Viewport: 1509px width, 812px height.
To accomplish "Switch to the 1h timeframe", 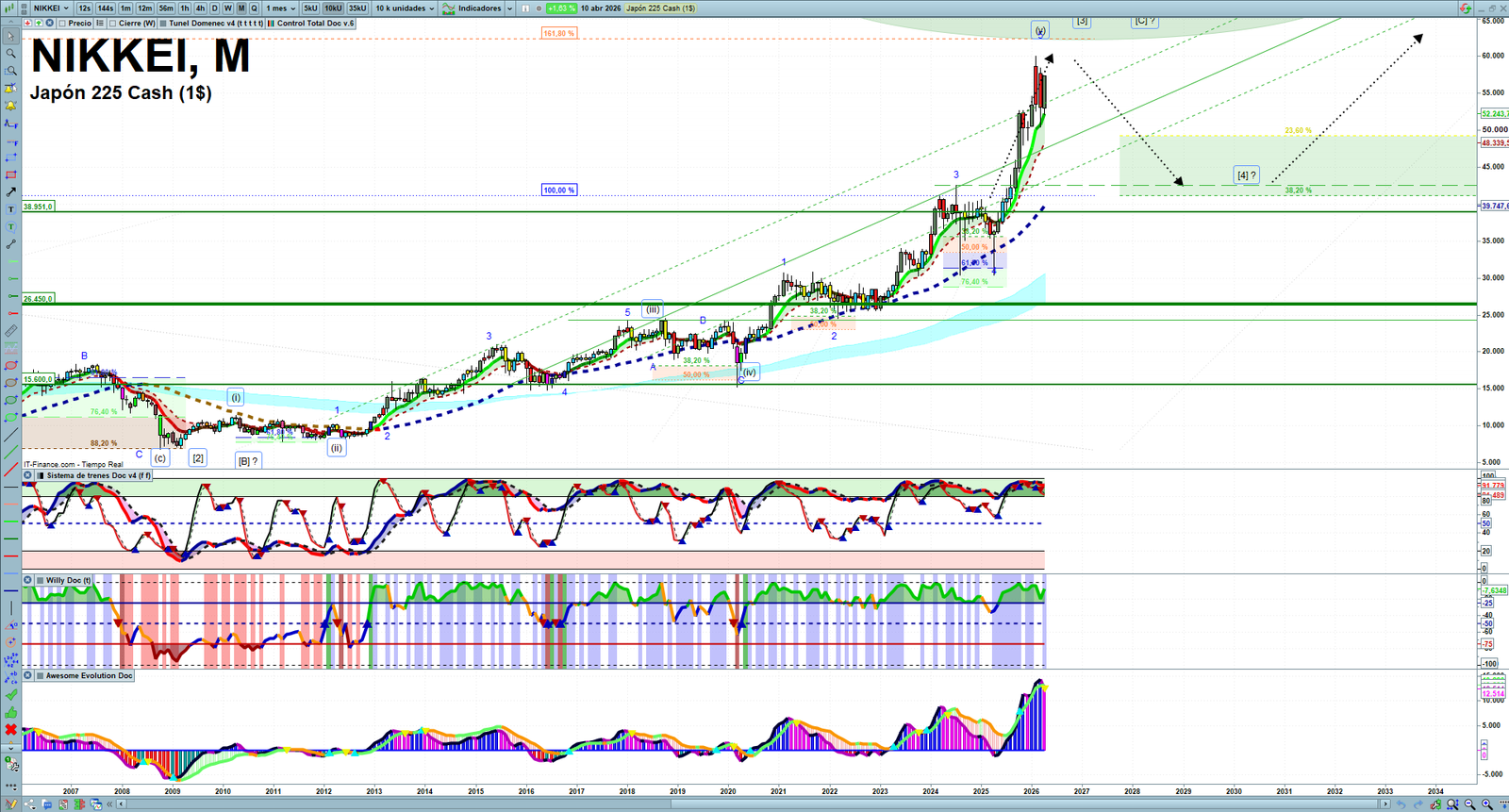I will click(185, 8).
